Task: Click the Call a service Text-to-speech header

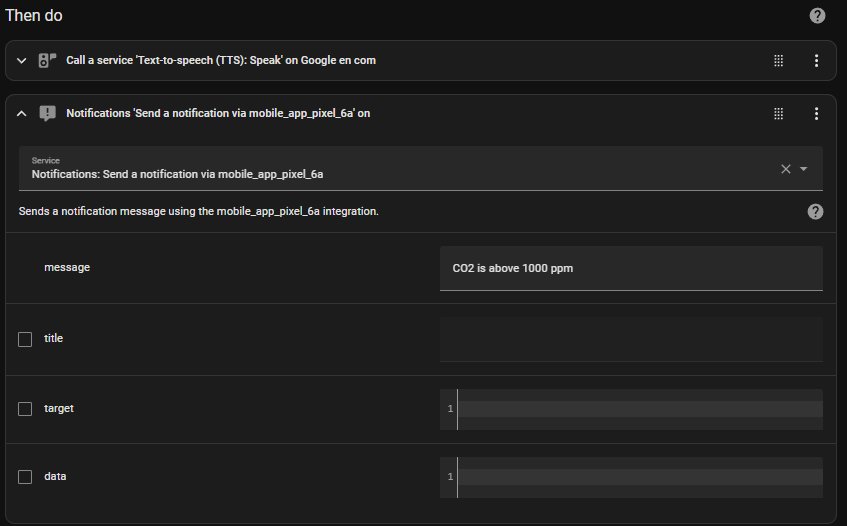Action: (x=221, y=60)
